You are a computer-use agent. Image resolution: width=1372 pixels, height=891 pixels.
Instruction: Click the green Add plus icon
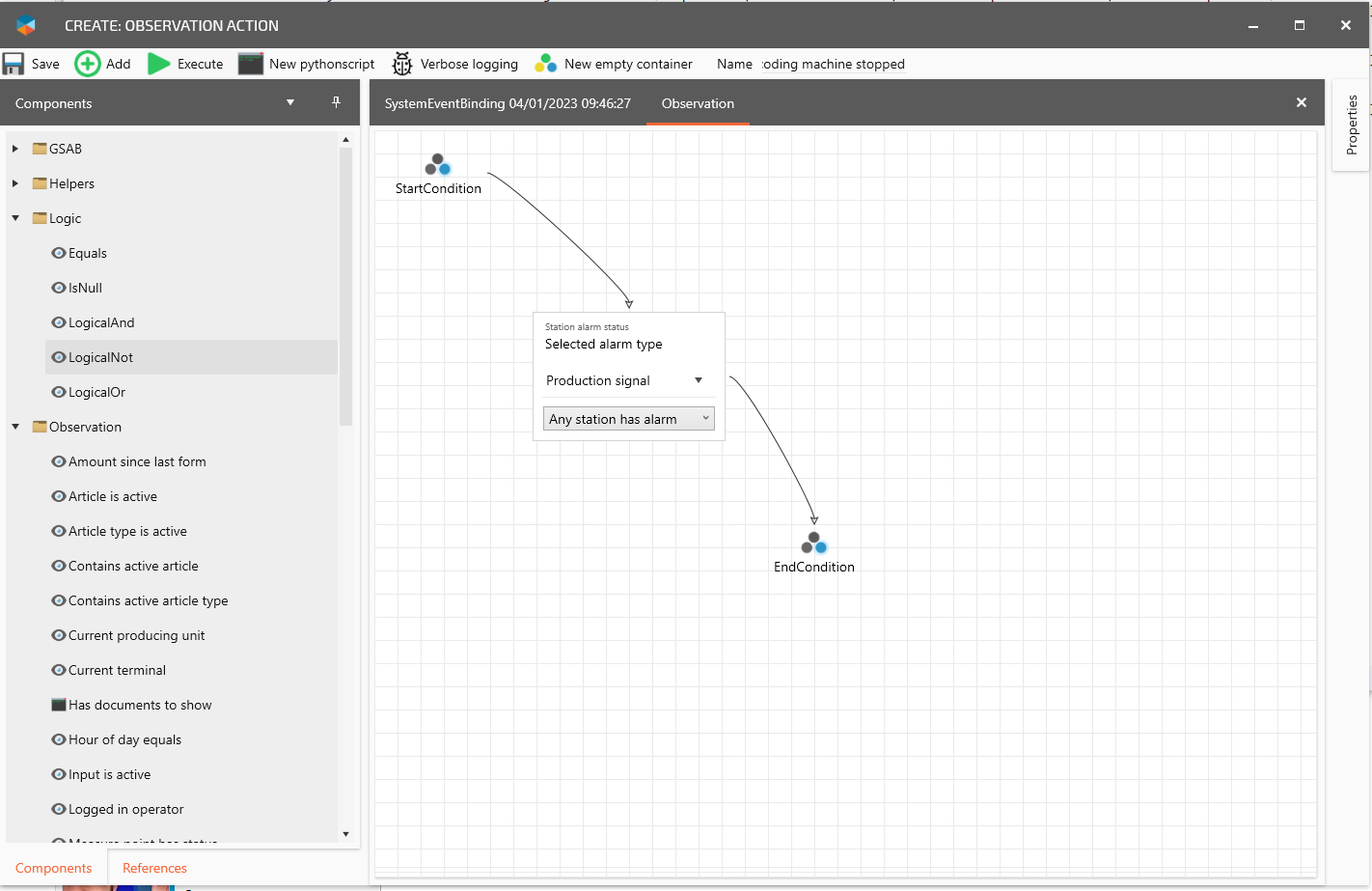pyautogui.click(x=88, y=64)
